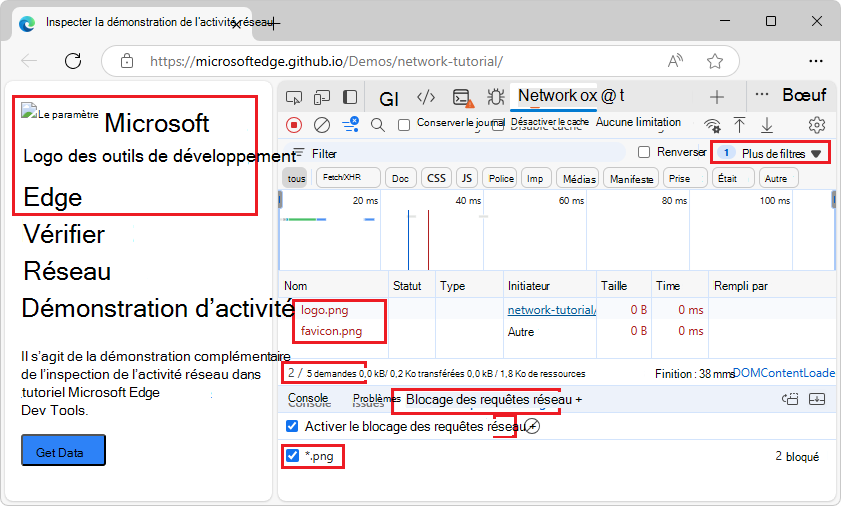Open network-tutorial/ initiator link
Screen dimensions: 841x506
tap(552, 310)
